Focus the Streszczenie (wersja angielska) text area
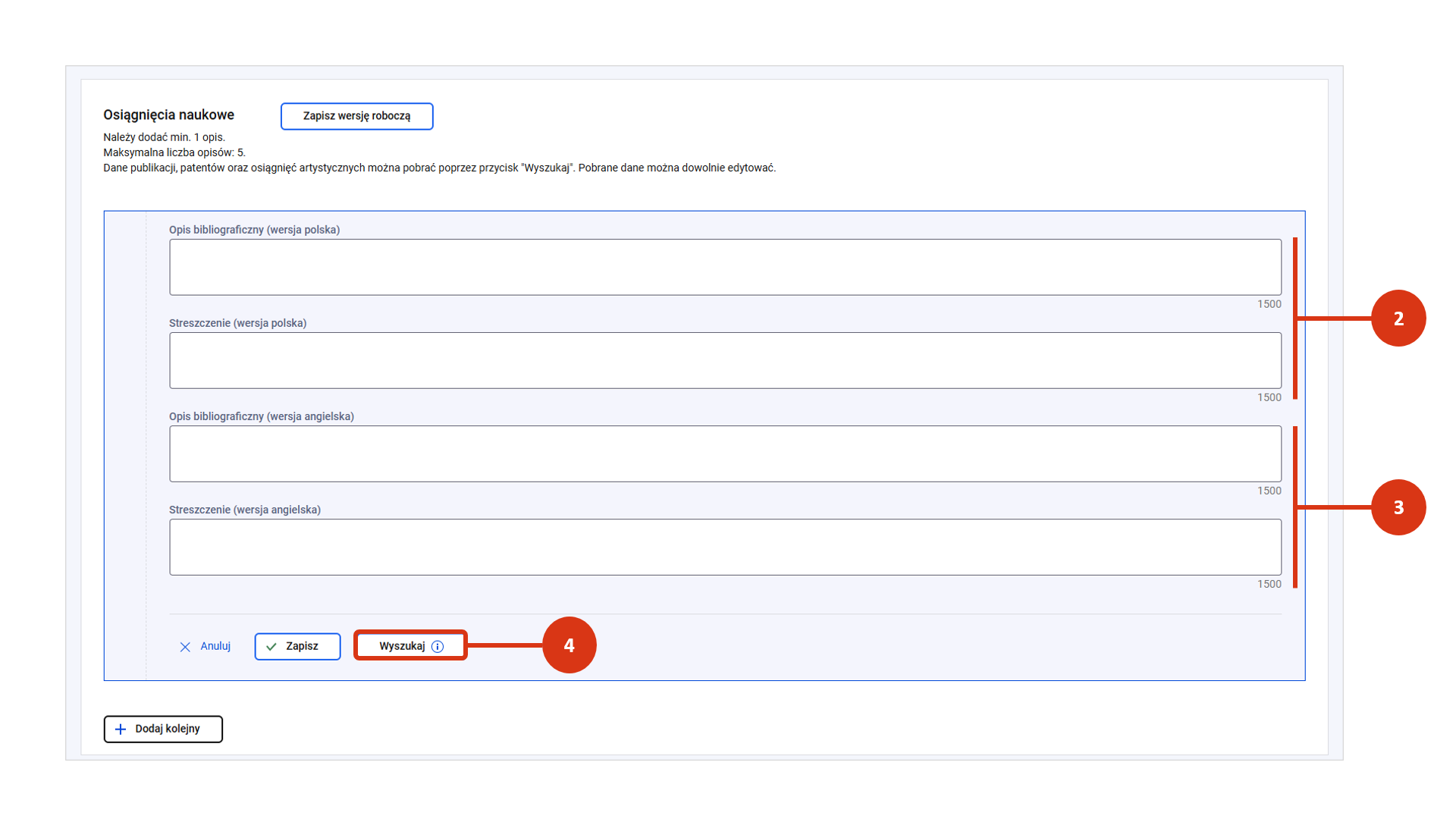Image resolution: width=1456 pixels, height=819 pixels. click(x=724, y=547)
